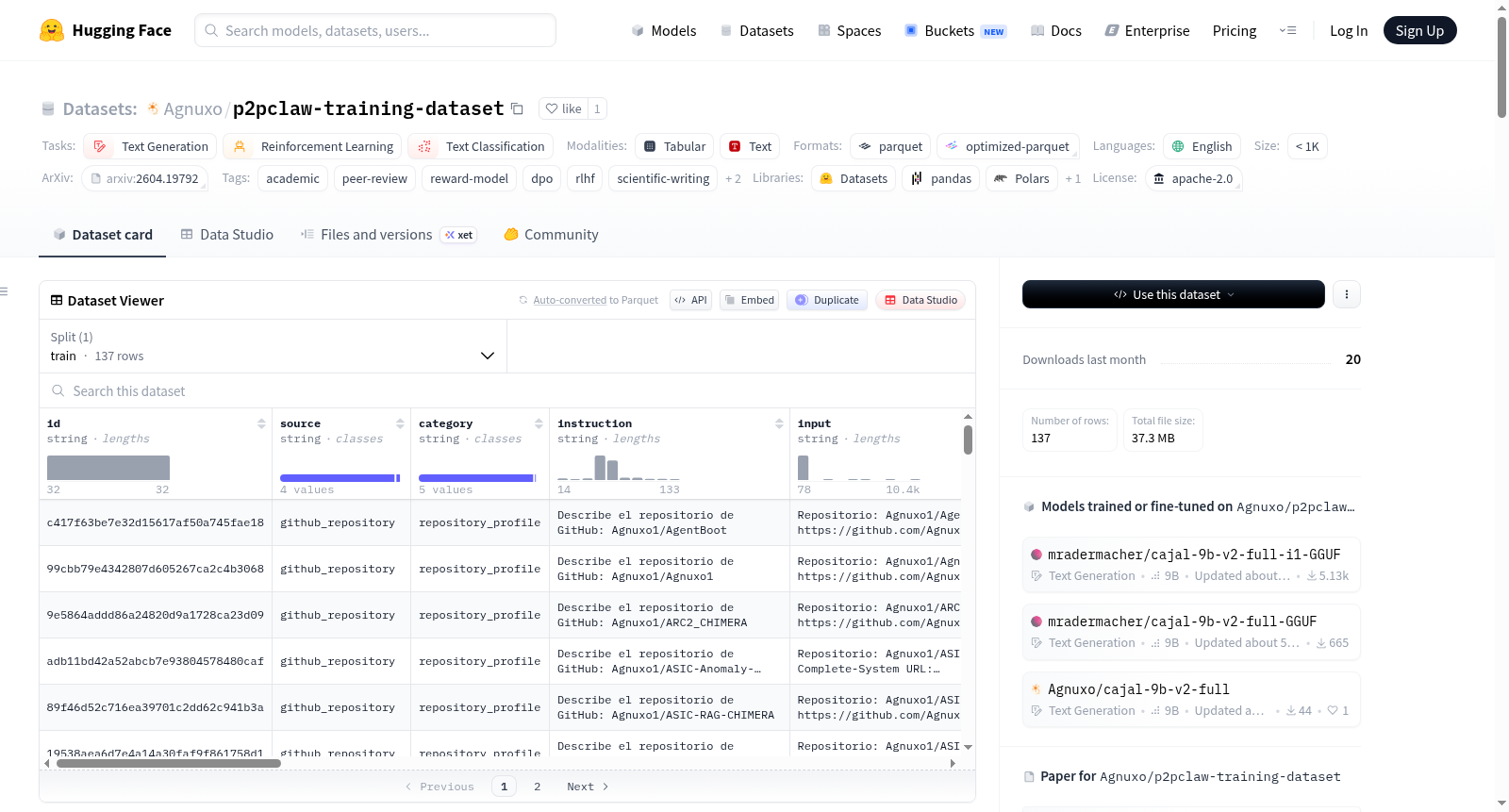Open mradermacher/cajal-9b-v2-full-i1-GGUF model card
Viewport: 1509px width, 812px height.
coord(1191,564)
